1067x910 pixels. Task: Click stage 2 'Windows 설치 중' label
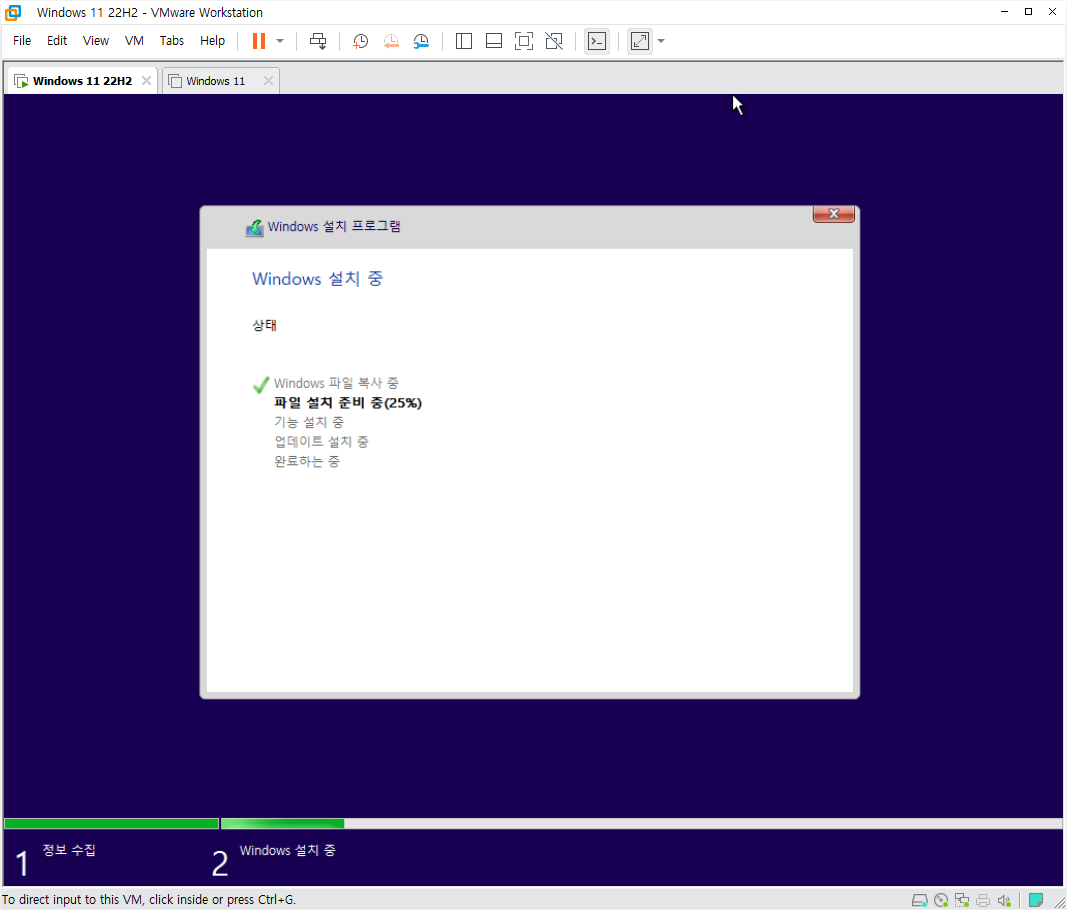point(287,850)
